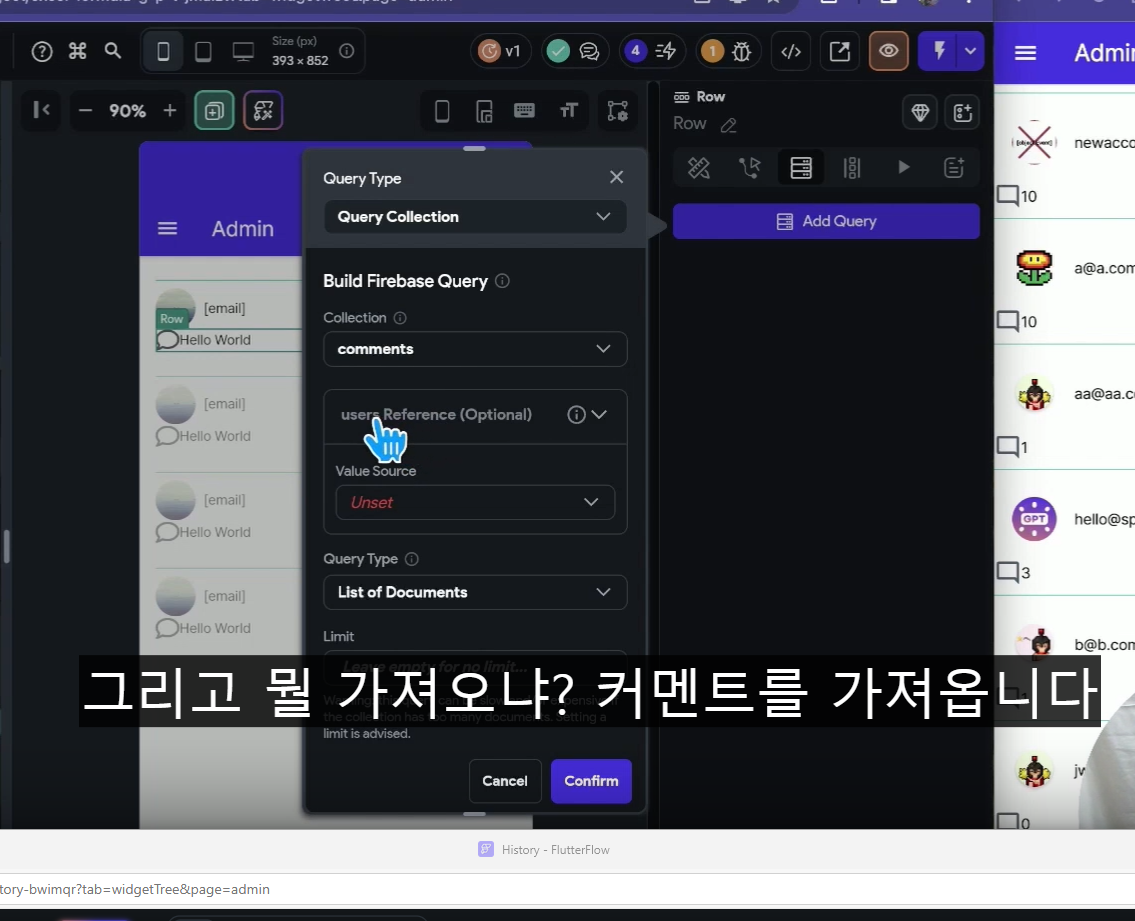Collapse the users Reference section chevron
The image size is (1135, 921).
coord(599,415)
